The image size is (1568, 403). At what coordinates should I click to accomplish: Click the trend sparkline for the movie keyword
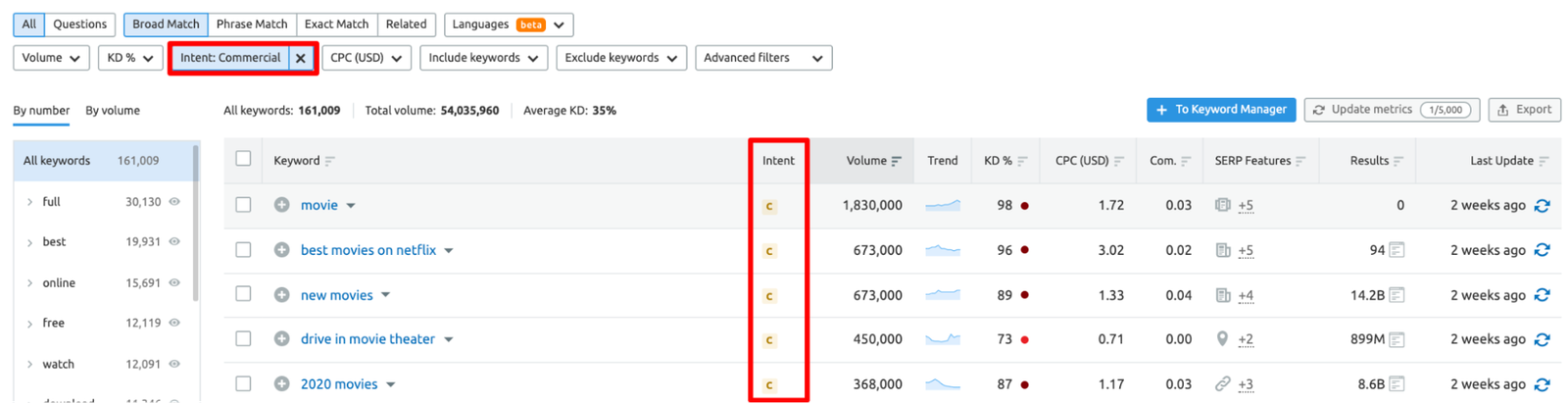click(943, 206)
